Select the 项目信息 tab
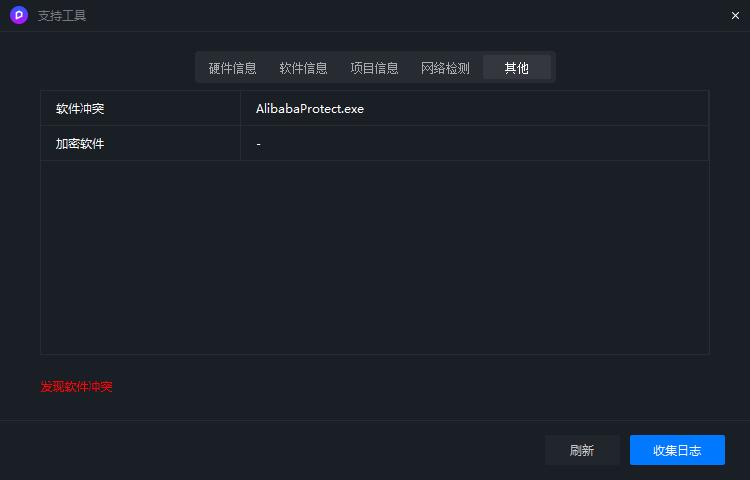The width and height of the screenshot is (750, 480). coord(374,68)
